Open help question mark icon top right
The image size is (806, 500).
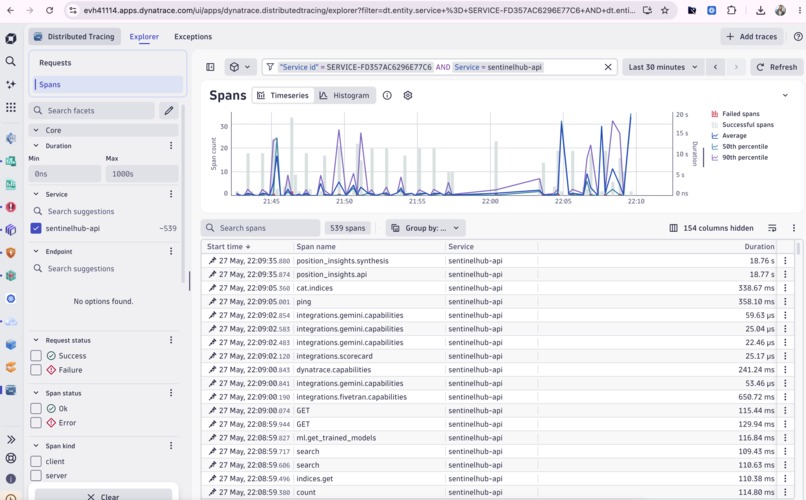(x=798, y=36)
